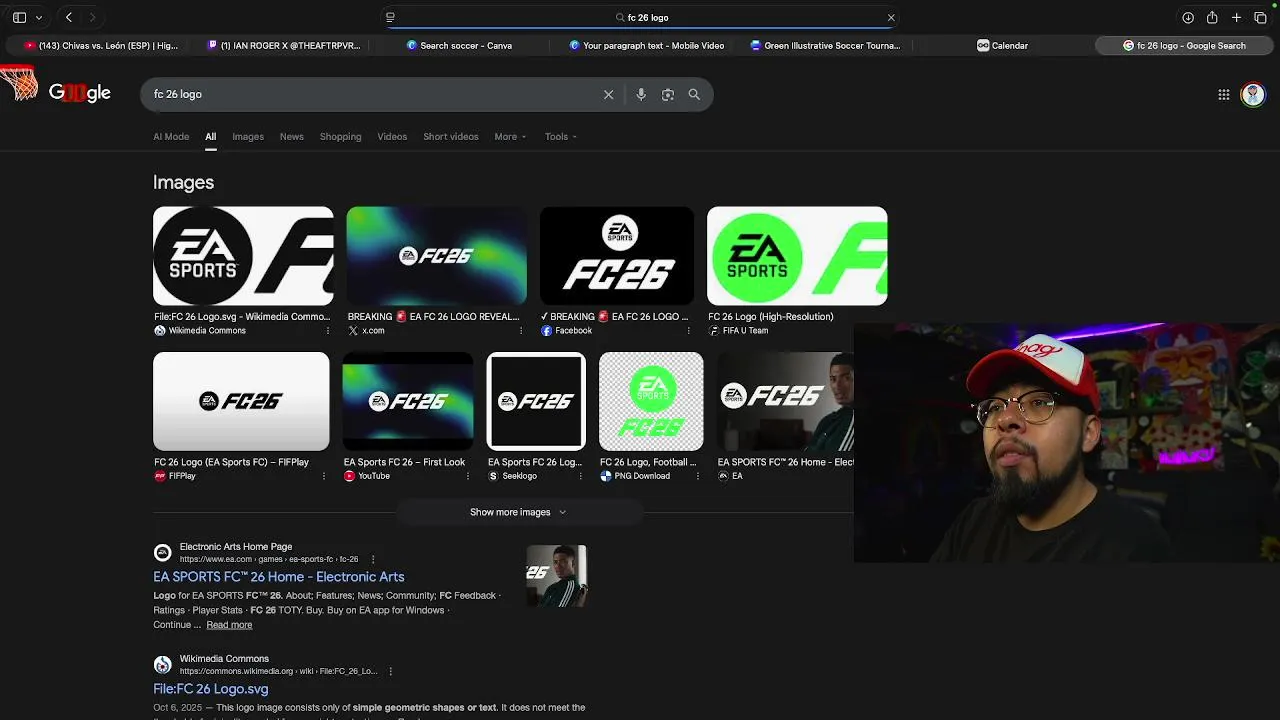This screenshot has width=1280, height=720.
Task: Click the reader icon in address bar
Action: pos(390,17)
